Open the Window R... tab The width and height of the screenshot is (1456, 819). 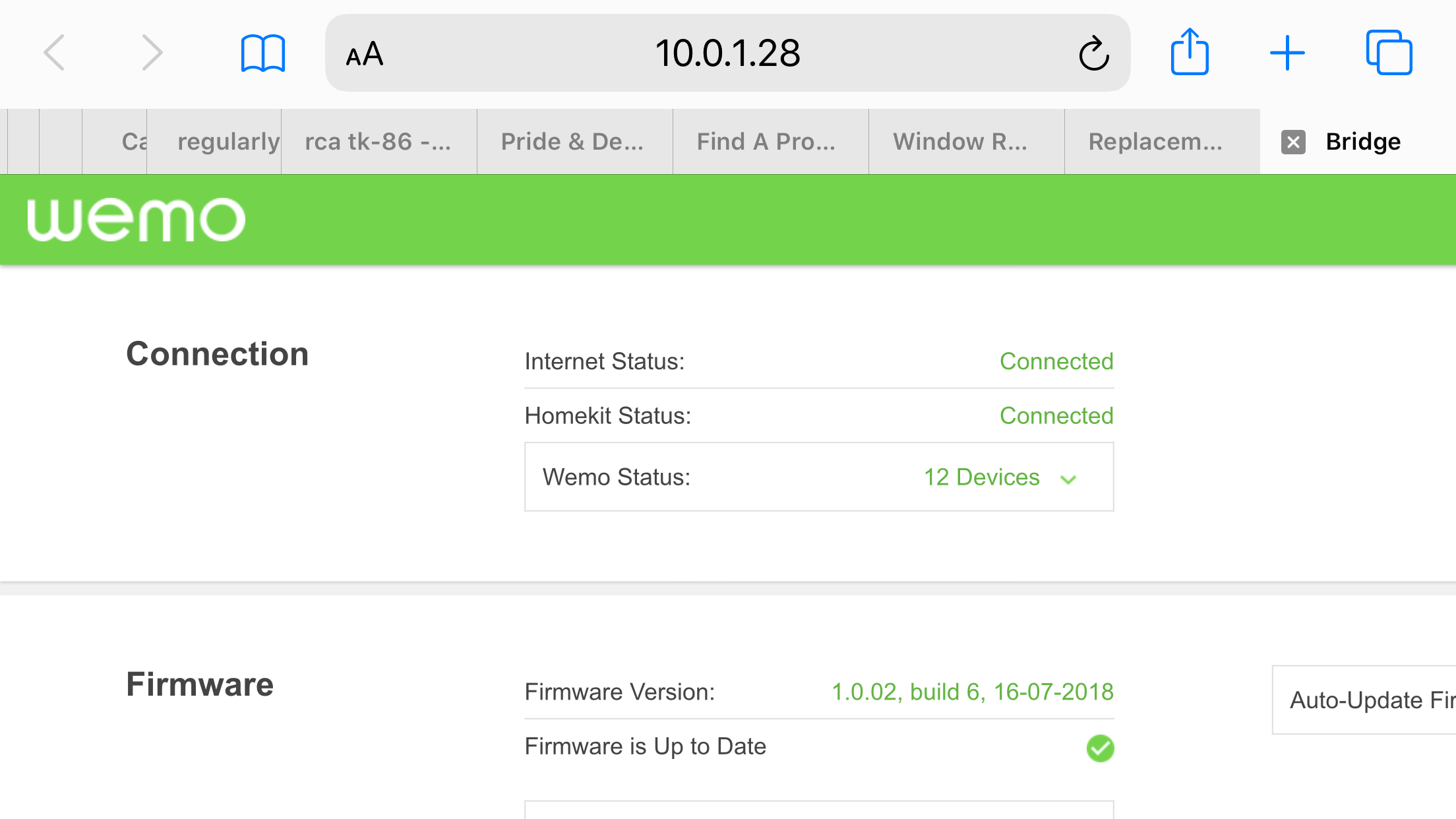point(960,142)
